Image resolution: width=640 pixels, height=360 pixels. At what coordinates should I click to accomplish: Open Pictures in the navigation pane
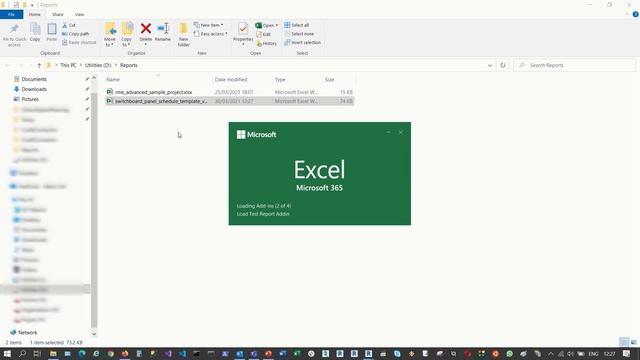coord(30,99)
